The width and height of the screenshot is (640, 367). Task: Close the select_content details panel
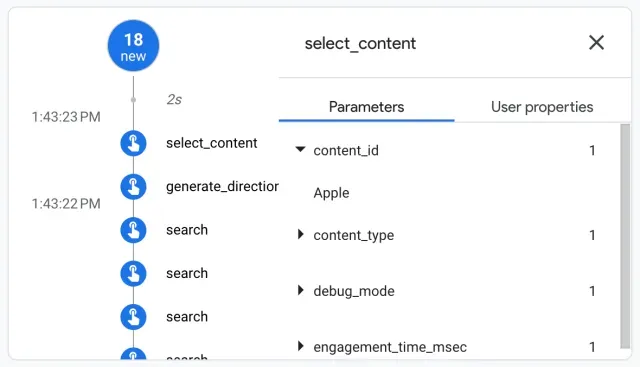click(x=596, y=42)
